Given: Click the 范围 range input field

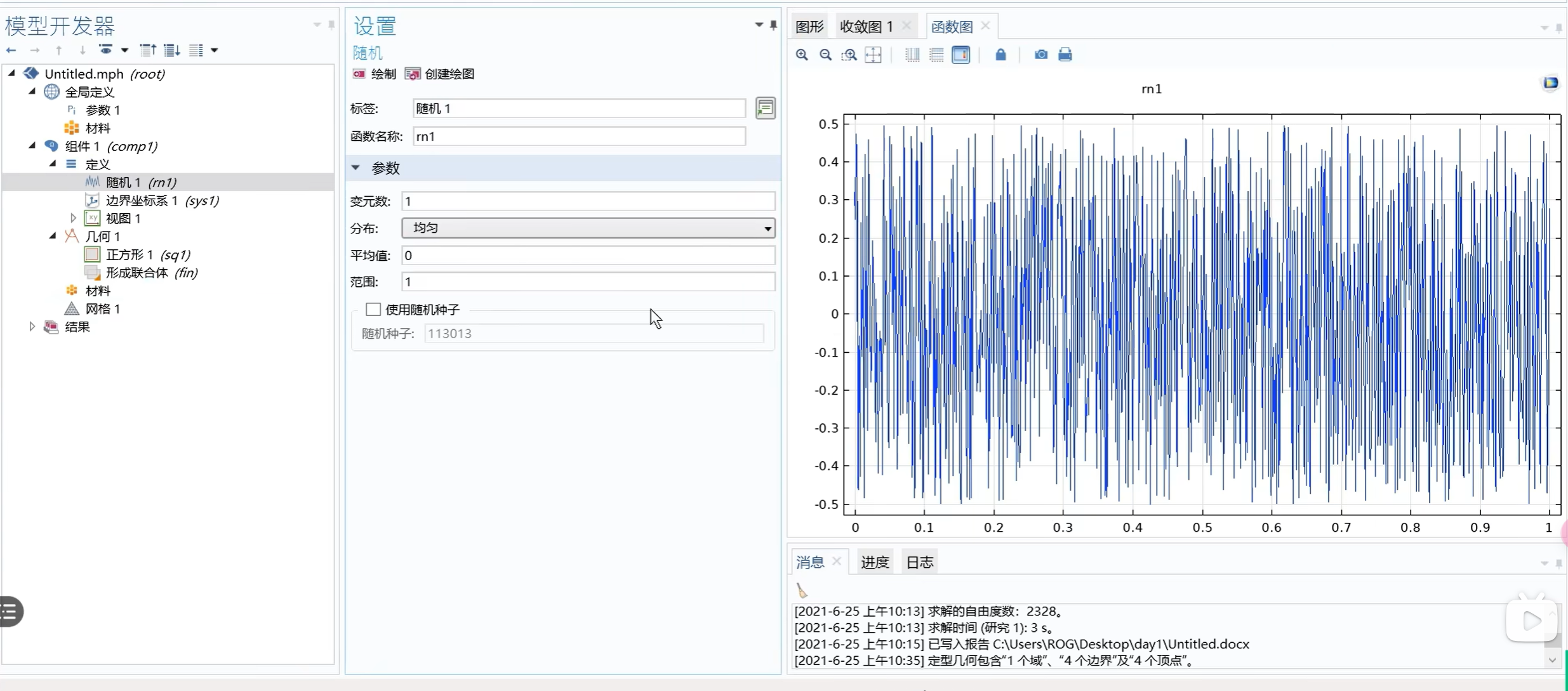Looking at the screenshot, I should (588, 282).
